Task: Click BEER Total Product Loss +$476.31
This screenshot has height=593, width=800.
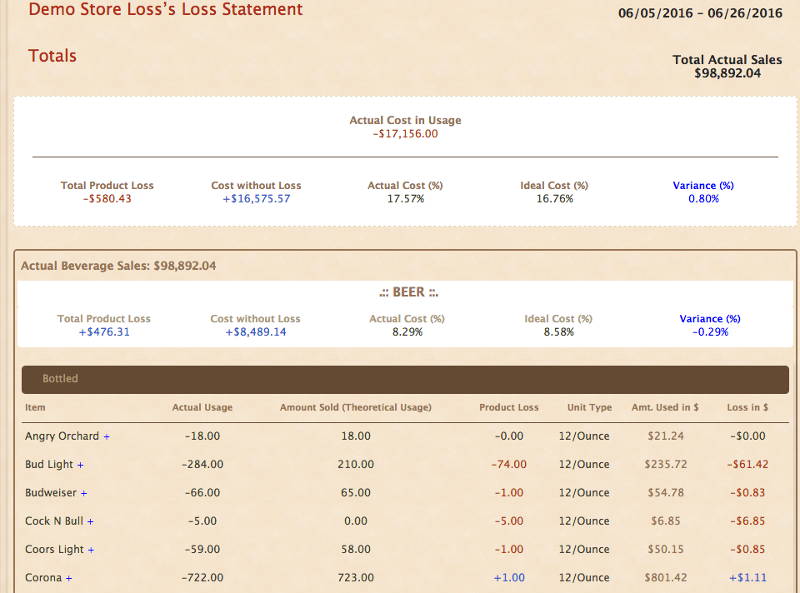Action: 104,332
